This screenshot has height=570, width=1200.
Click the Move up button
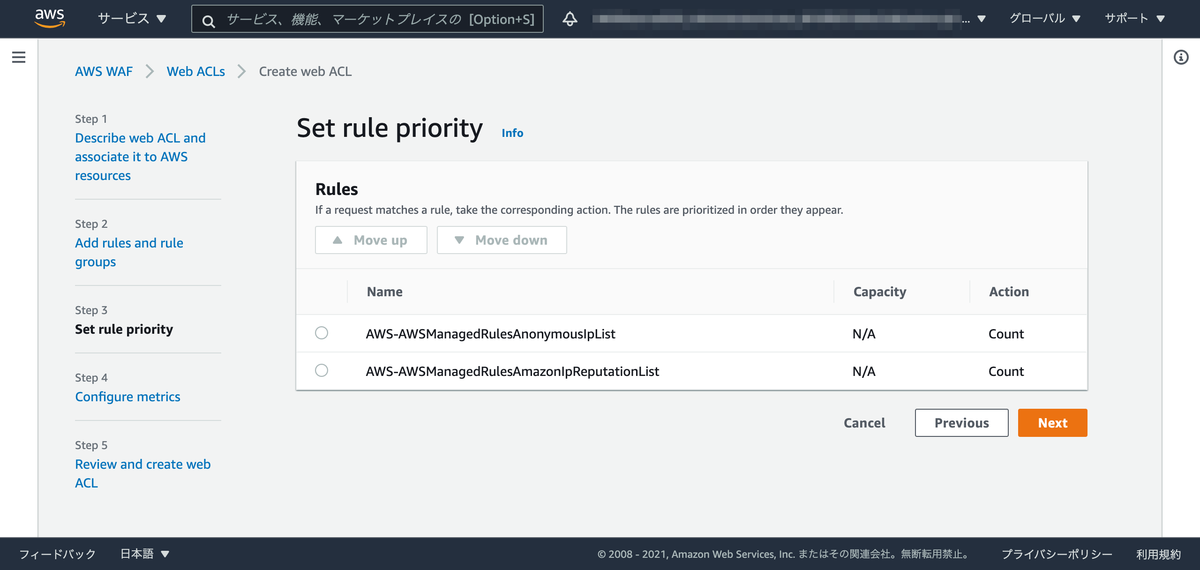(x=371, y=240)
